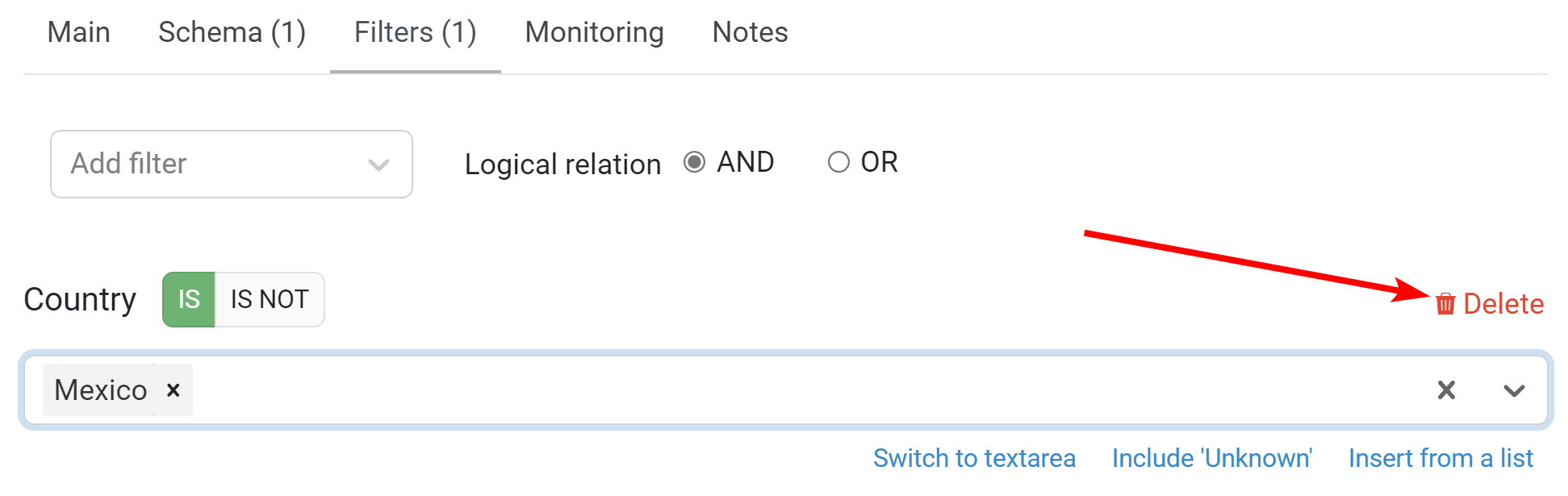Switch to the Main tab
The width and height of the screenshot is (1568, 496).
pos(79,33)
